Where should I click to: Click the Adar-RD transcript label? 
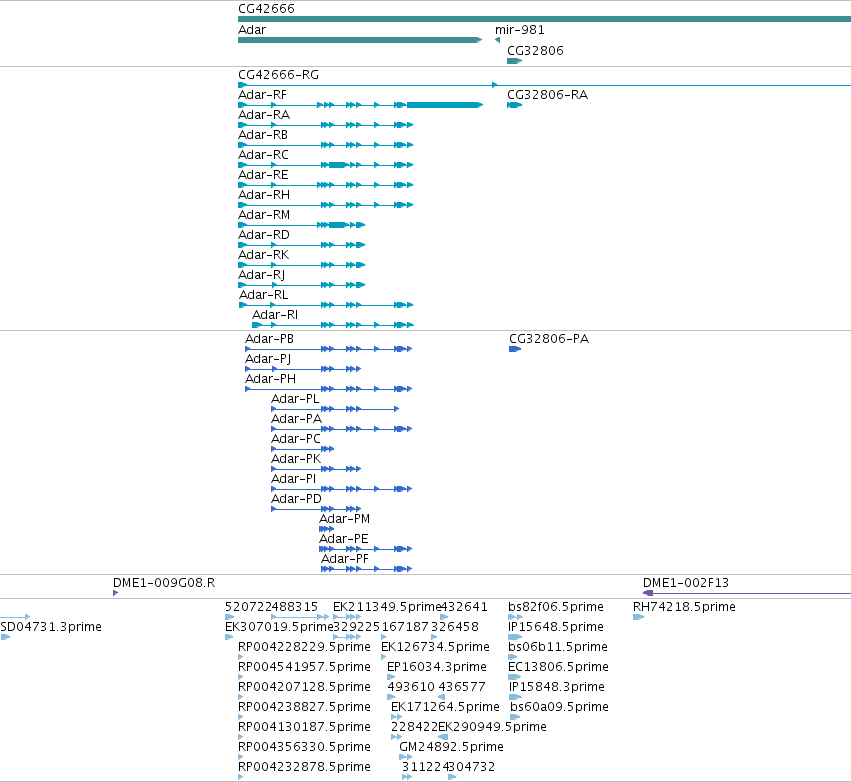point(264,235)
